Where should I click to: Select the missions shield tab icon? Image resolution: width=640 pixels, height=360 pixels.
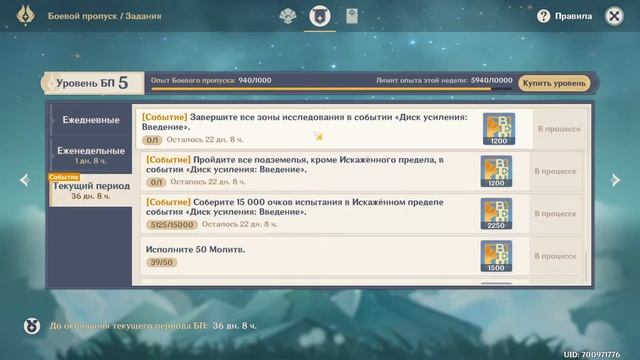pyautogui.click(x=320, y=16)
